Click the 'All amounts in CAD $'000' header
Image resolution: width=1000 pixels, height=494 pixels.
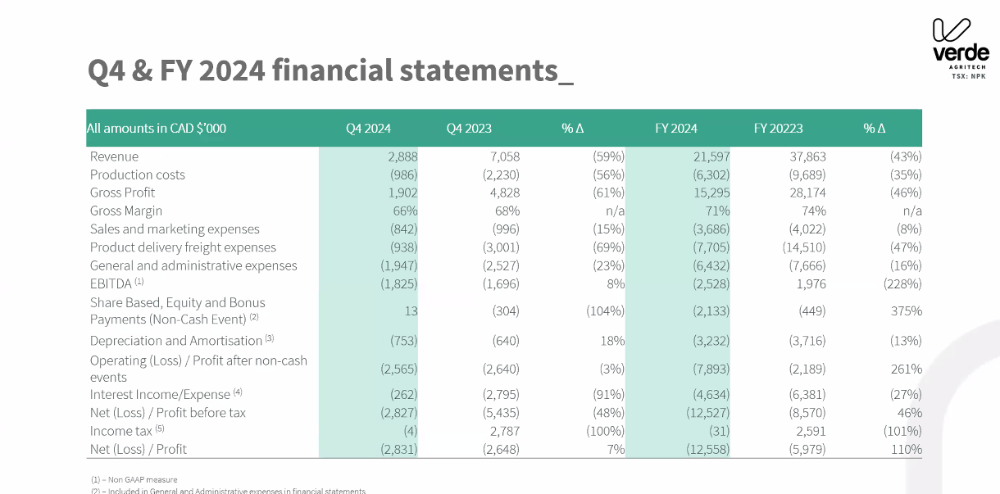coord(156,129)
